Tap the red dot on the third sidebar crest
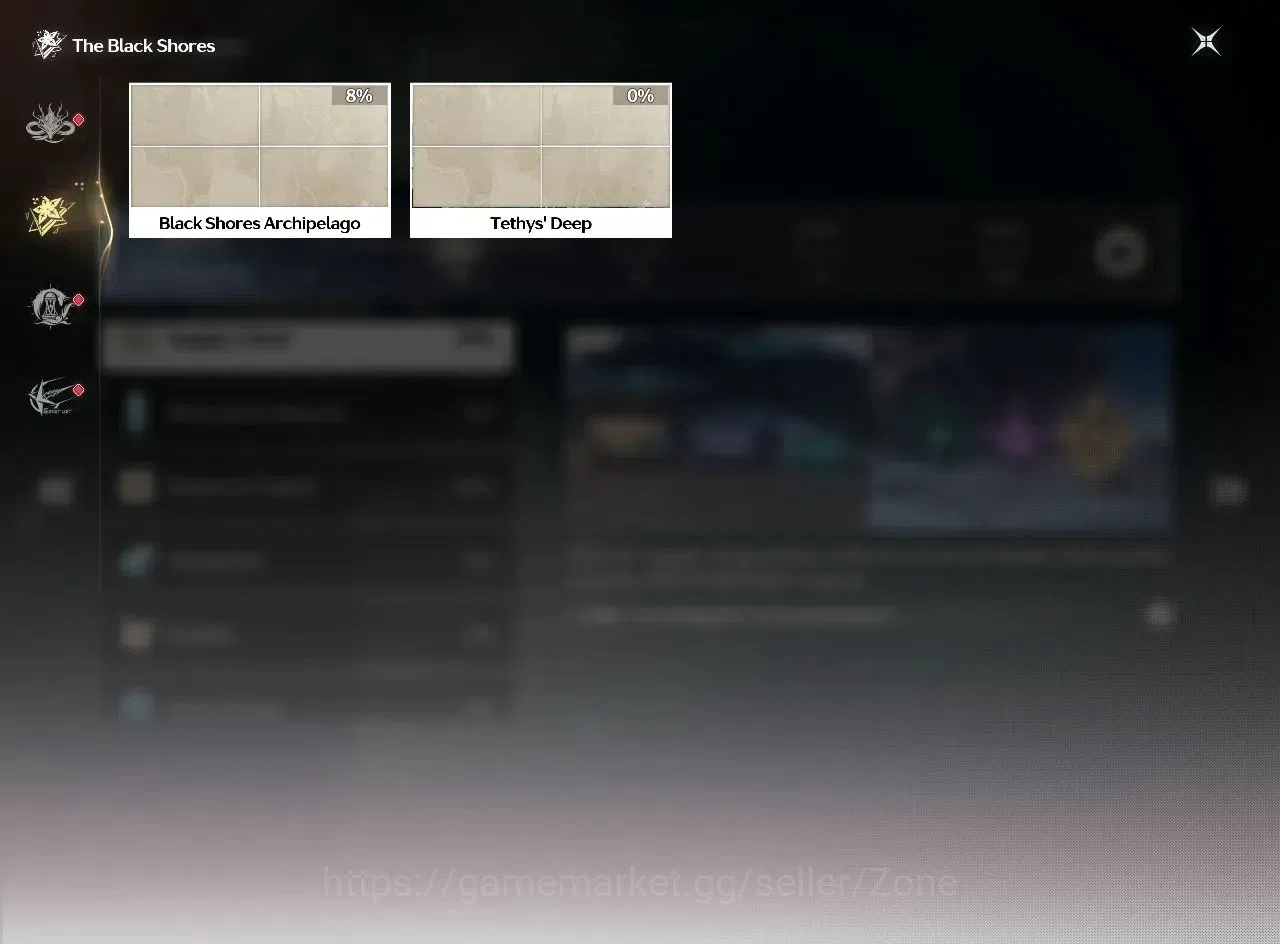The height and width of the screenshot is (944, 1280). tap(79, 300)
